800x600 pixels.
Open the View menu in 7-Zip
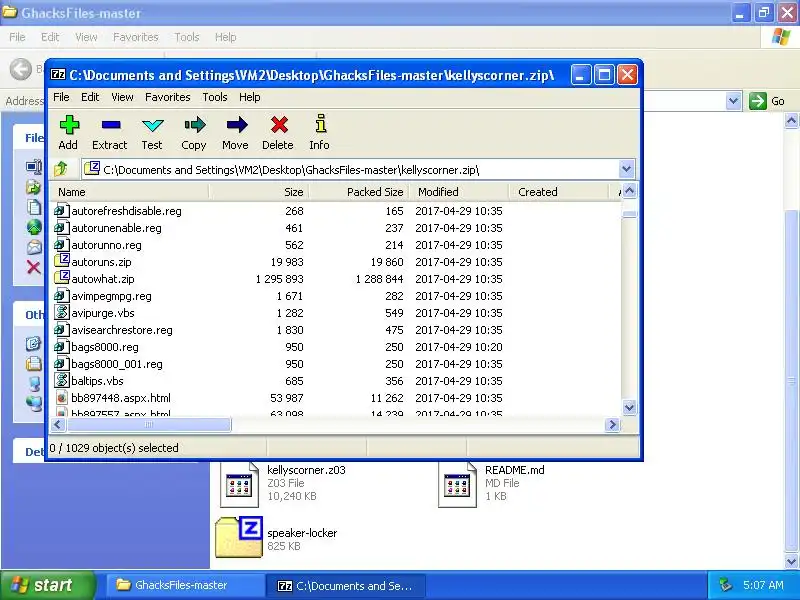[x=122, y=97]
